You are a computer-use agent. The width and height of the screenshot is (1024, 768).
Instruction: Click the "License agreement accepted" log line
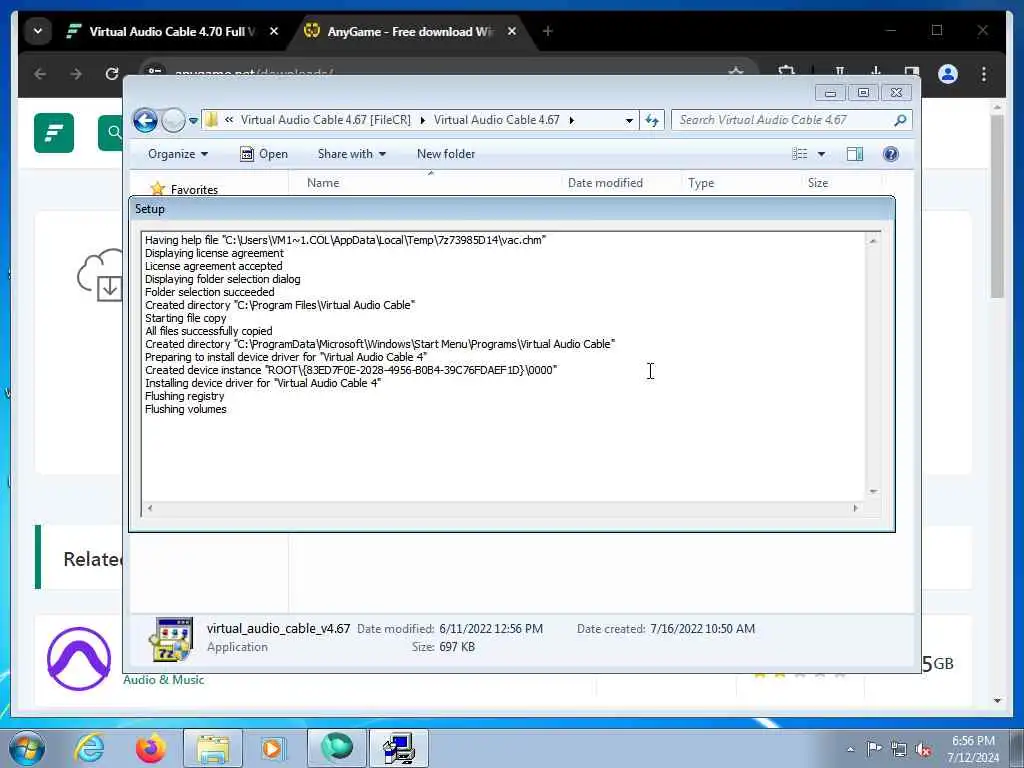[214, 266]
